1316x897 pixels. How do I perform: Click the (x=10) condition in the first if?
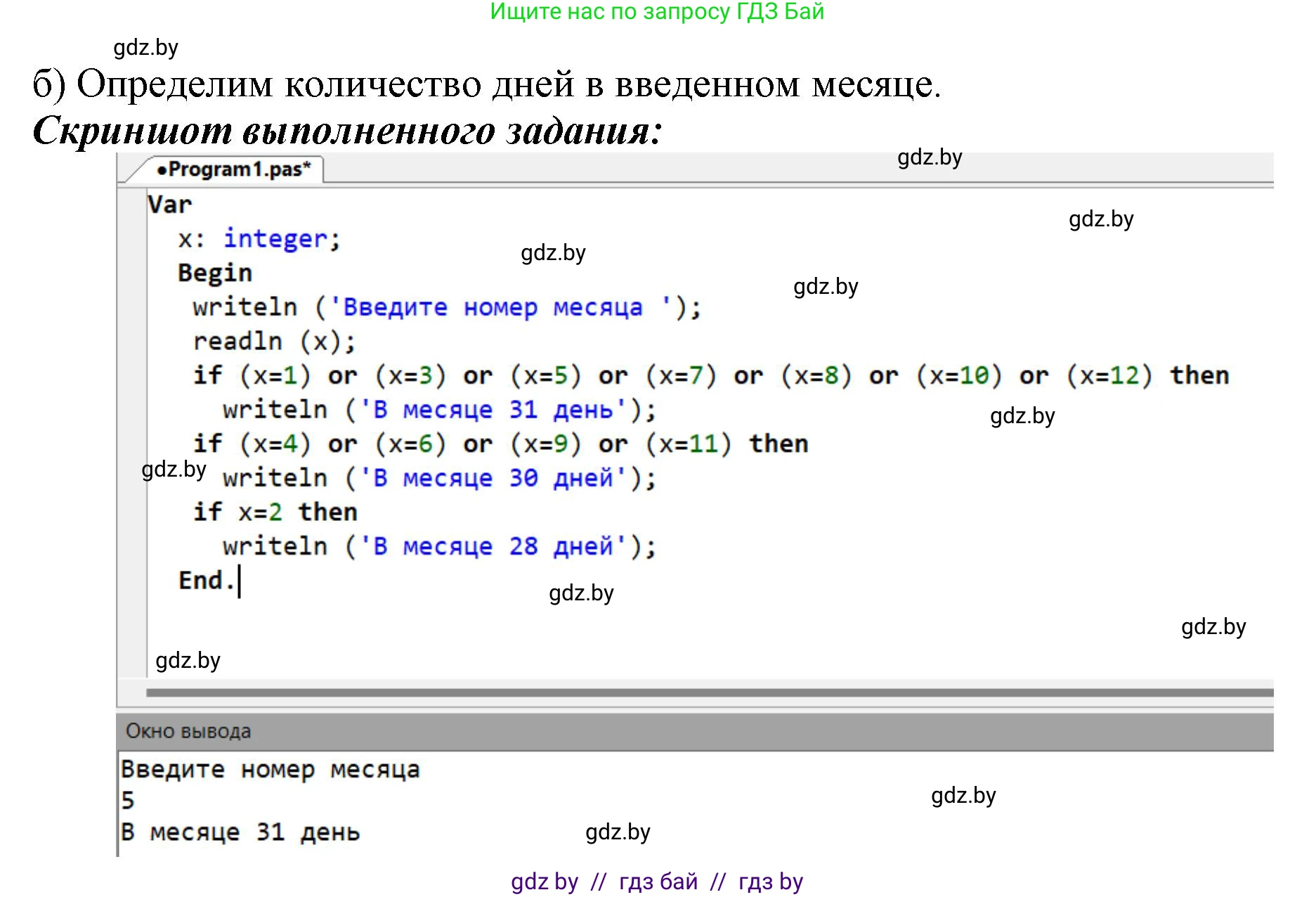958,375
